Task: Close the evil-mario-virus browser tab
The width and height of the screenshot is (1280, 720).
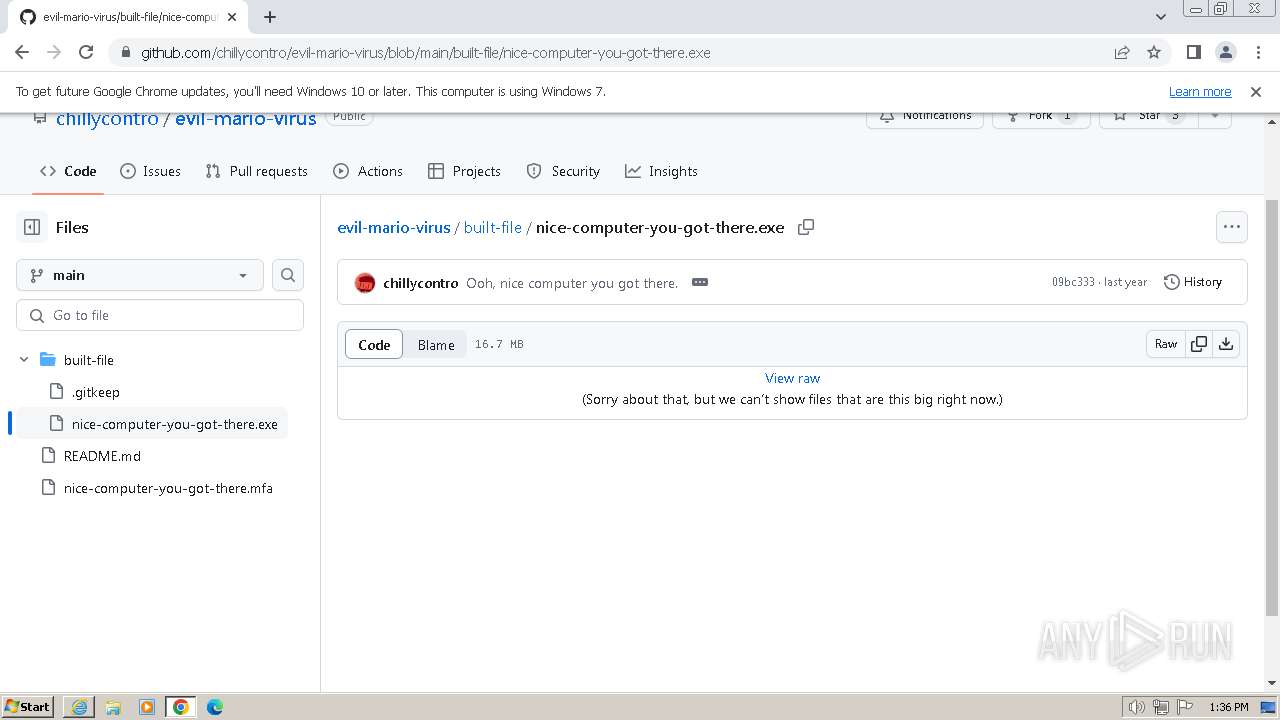Action: 234,17
